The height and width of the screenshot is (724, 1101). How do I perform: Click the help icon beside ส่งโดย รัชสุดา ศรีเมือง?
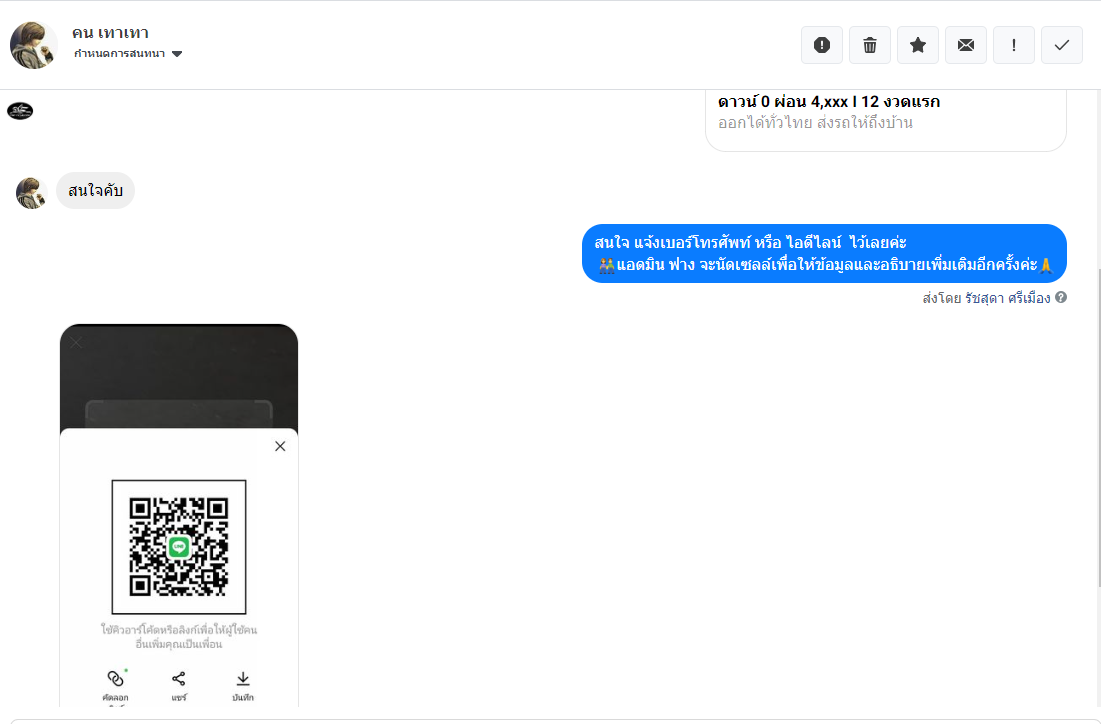click(x=1061, y=297)
